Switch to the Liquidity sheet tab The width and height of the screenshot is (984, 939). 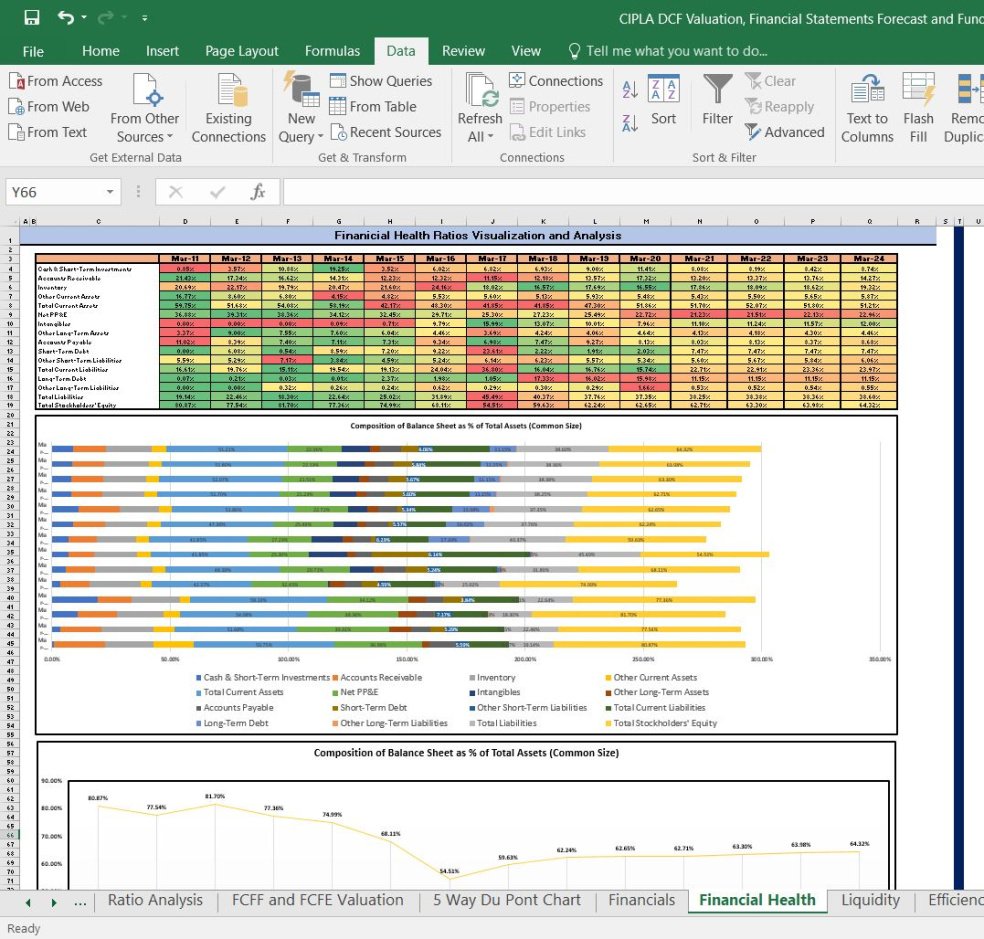870,900
